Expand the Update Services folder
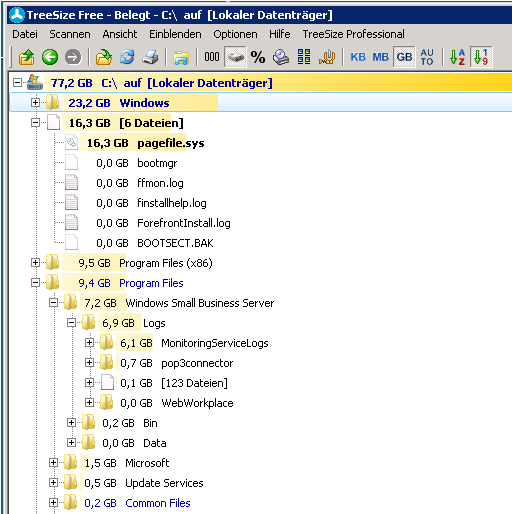Viewport: 512px width, 514px height. (53, 483)
